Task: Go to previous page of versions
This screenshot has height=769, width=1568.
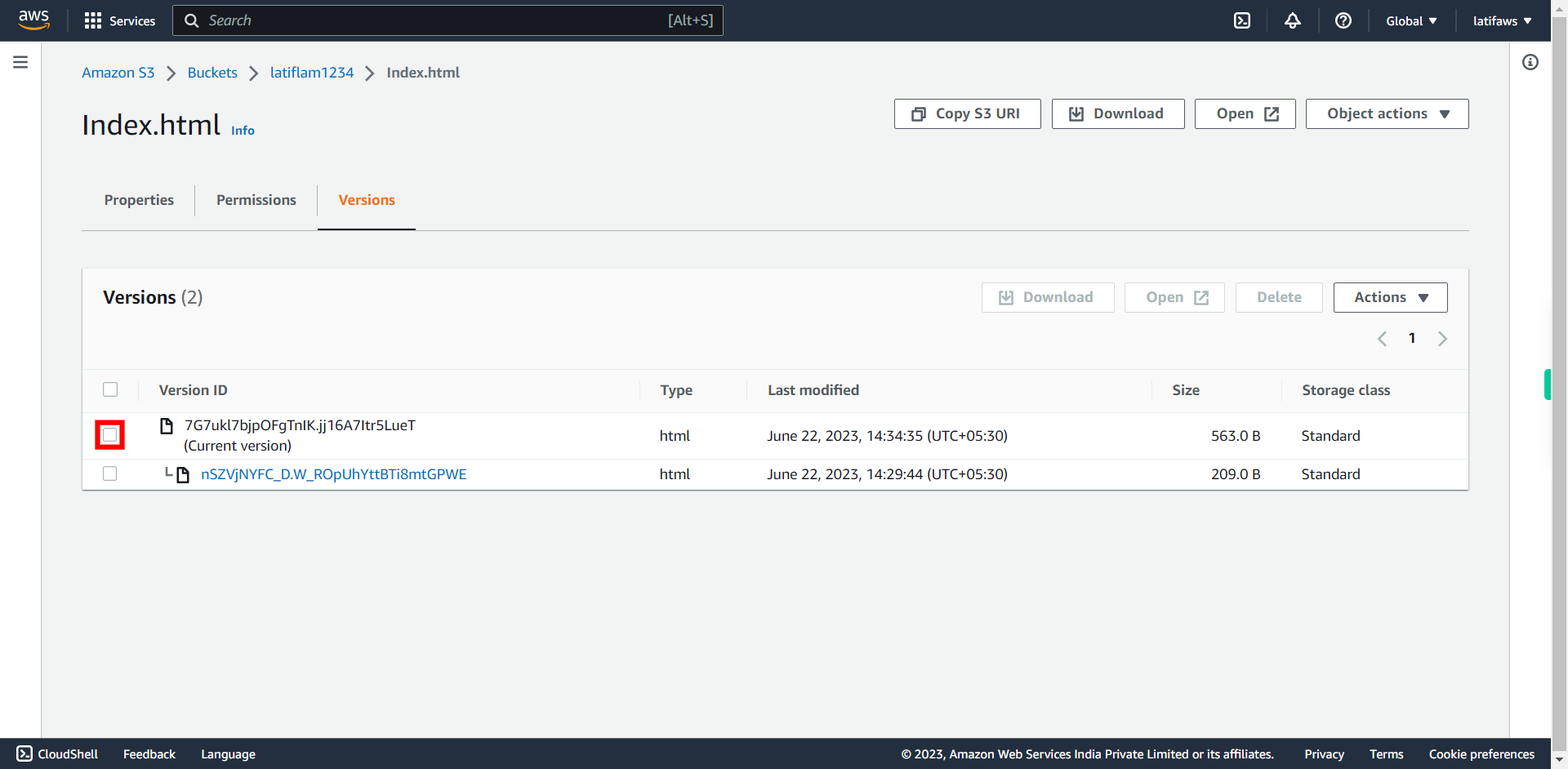Action: pyautogui.click(x=1382, y=339)
